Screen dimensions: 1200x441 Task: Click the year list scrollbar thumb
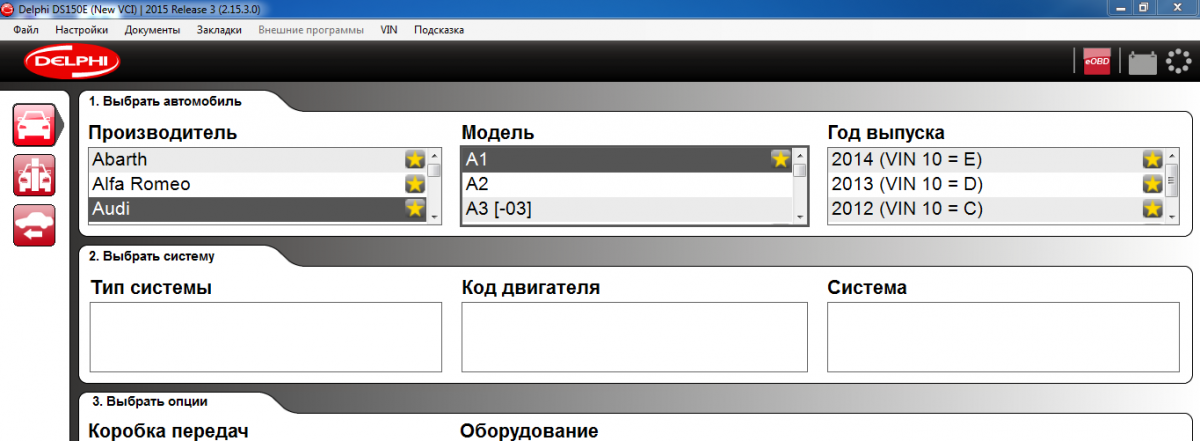point(1172,182)
